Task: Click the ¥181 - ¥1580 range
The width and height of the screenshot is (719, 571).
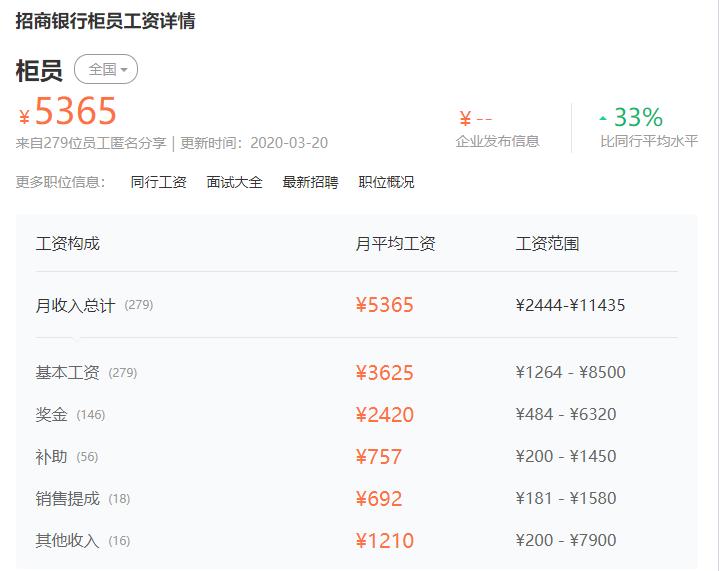Action: 565,499
